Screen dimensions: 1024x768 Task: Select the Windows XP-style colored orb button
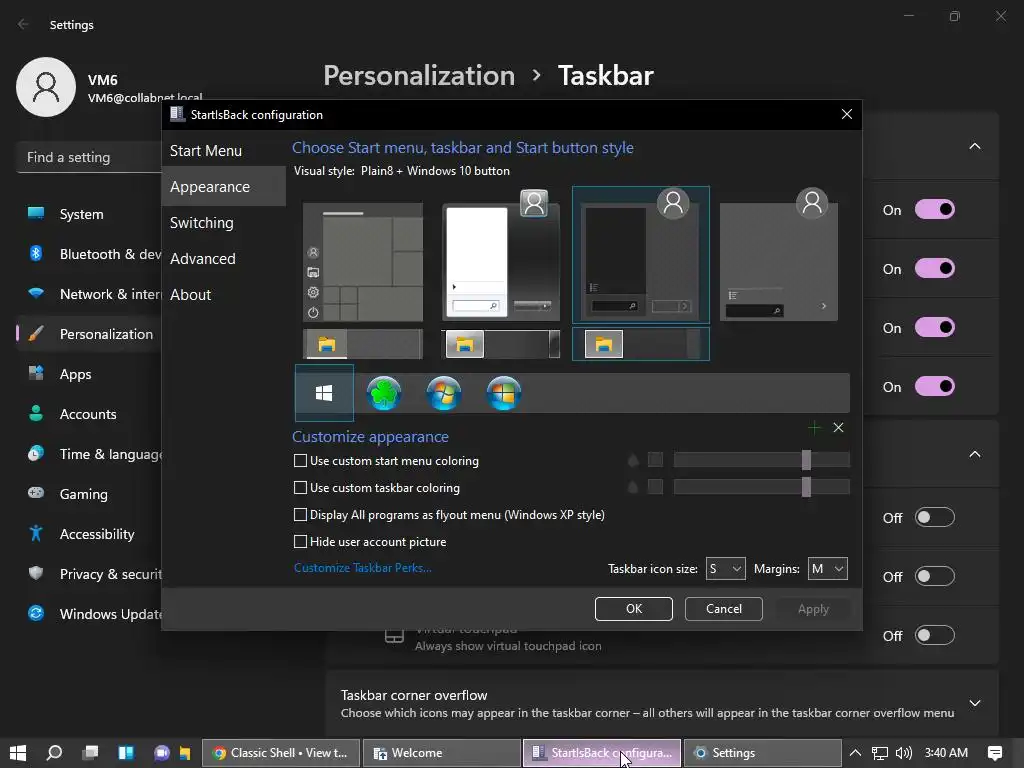coord(504,393)
